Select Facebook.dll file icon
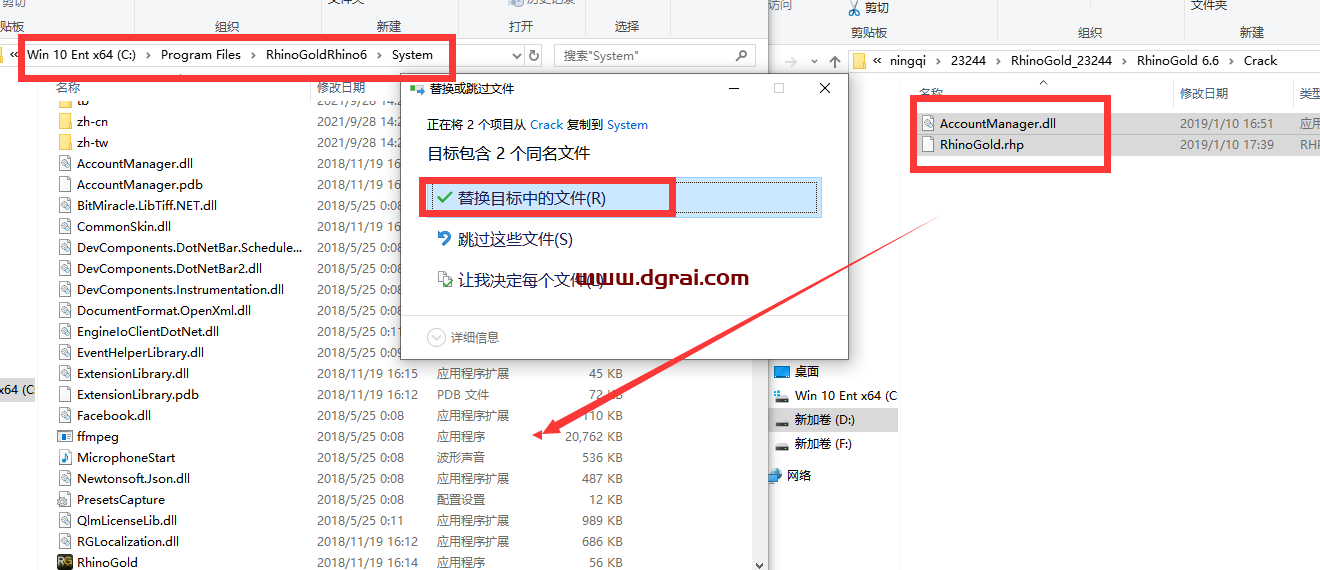The height and width of the screenshot is (570, 1320). [65, 416]
